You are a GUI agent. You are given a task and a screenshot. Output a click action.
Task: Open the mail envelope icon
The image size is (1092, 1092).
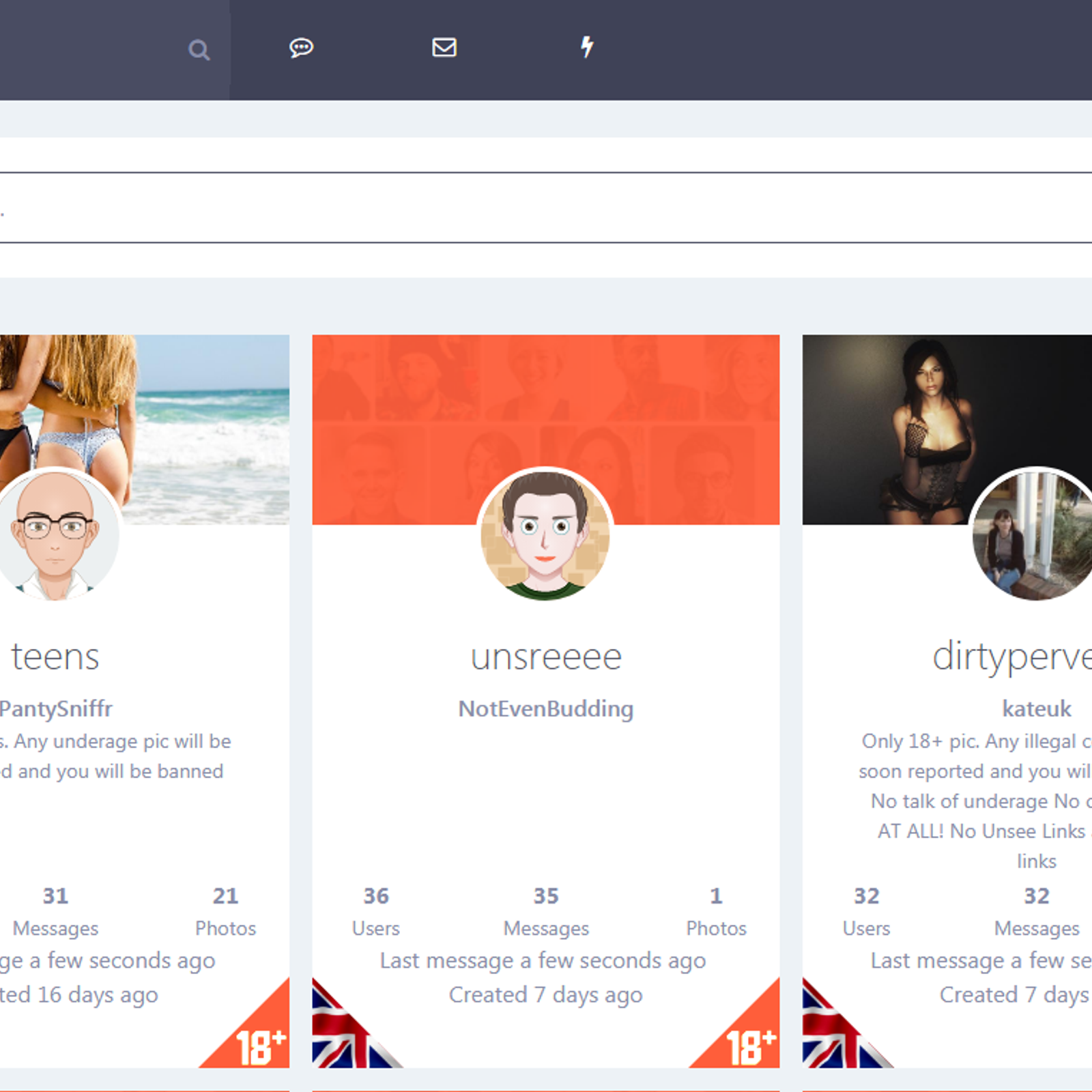click(x=444, y=47)
